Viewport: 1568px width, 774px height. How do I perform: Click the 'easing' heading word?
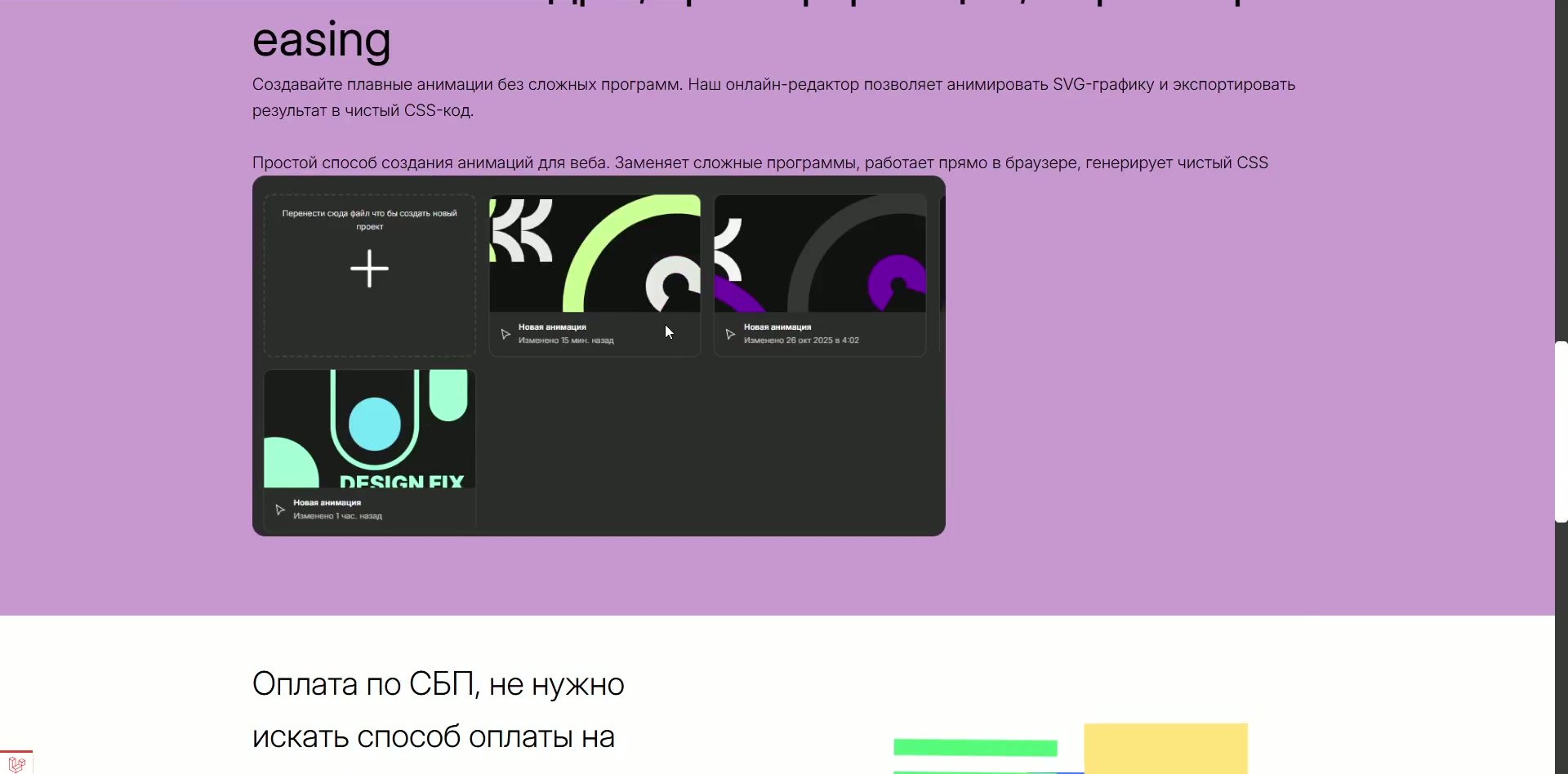click(x=322, y=40)
